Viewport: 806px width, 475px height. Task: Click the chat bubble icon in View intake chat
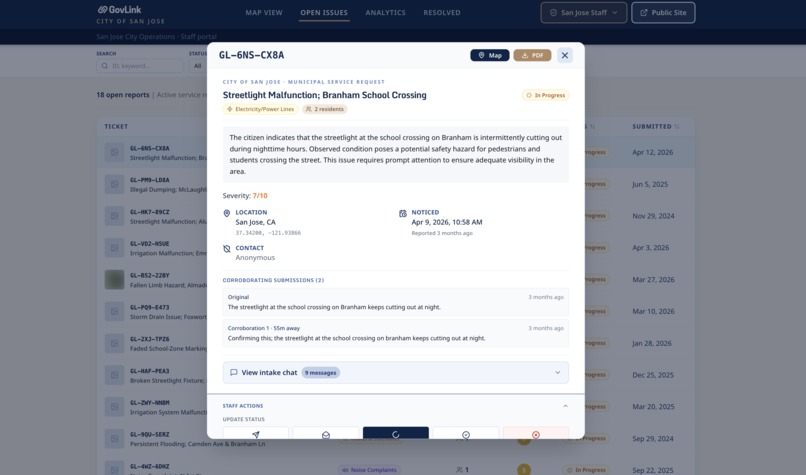[233, 372]
